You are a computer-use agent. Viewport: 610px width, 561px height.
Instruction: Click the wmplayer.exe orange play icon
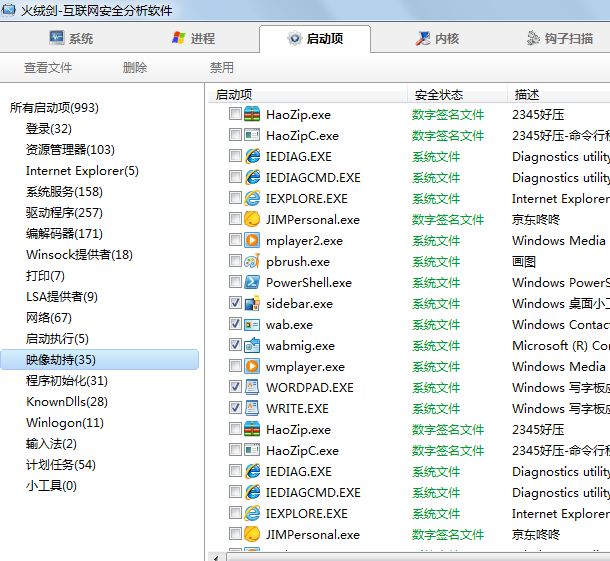coord(252,366)
